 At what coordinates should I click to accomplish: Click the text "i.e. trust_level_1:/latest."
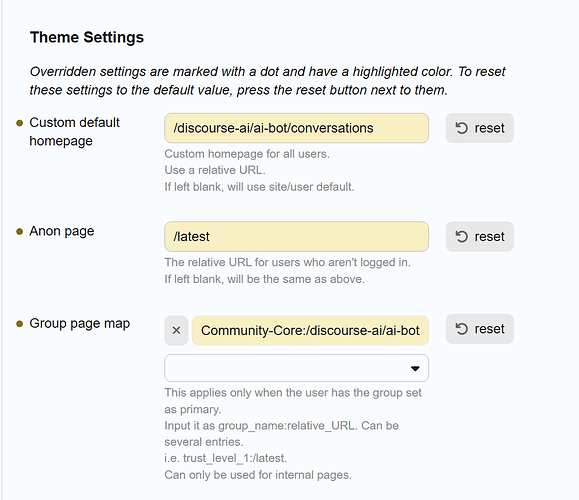click(x=226, y=458)
